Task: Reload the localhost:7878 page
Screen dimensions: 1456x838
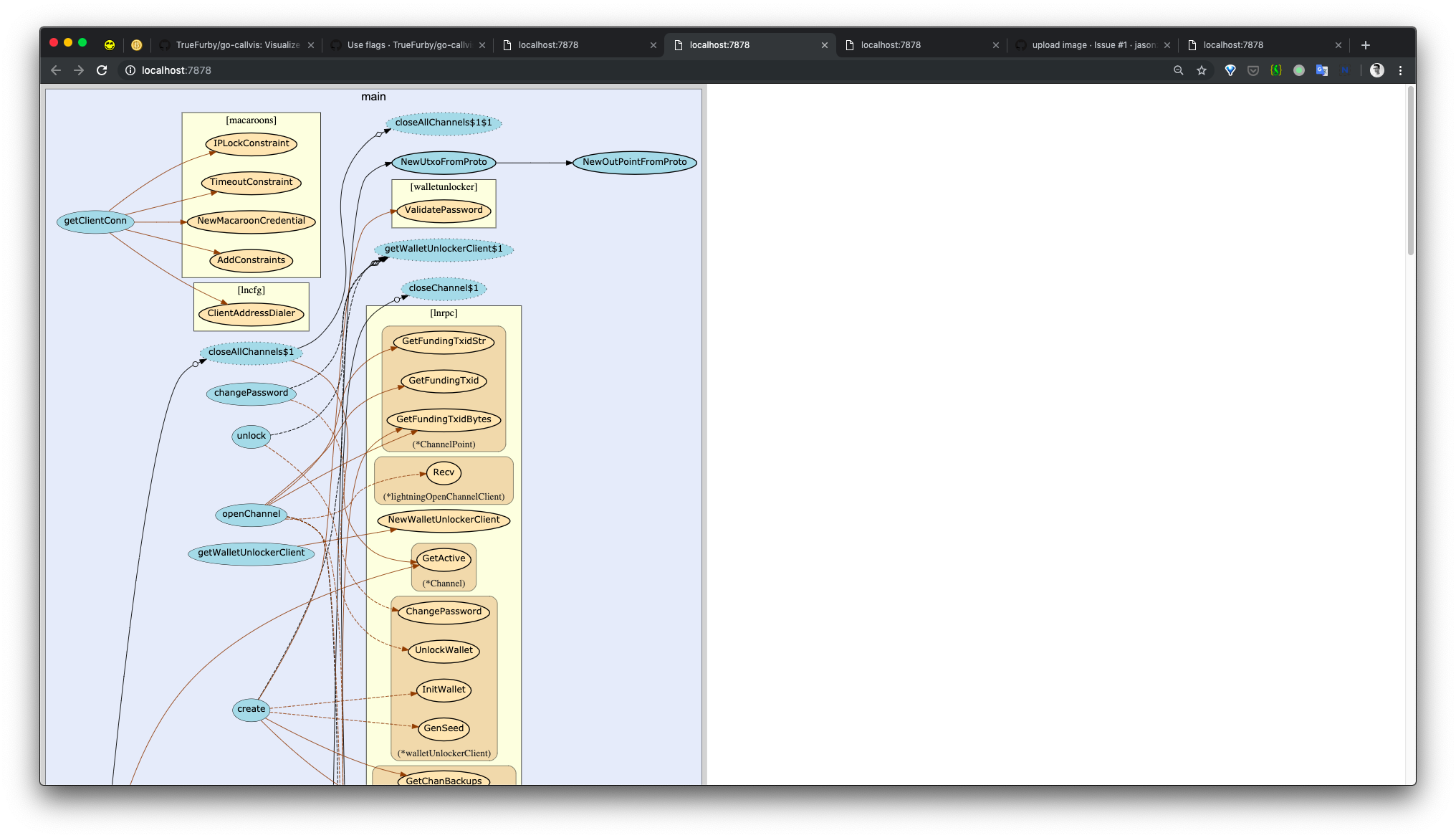Action: [102, 70]
